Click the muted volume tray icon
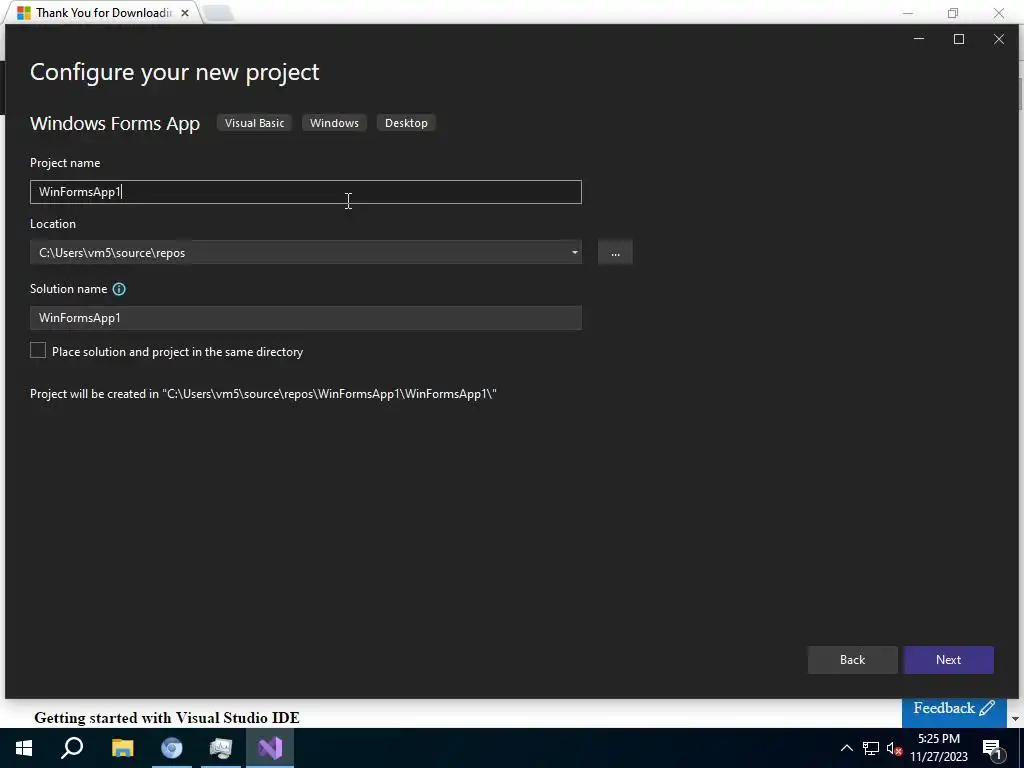Viewport: 1024px width, 768px height. pos(894,748)
